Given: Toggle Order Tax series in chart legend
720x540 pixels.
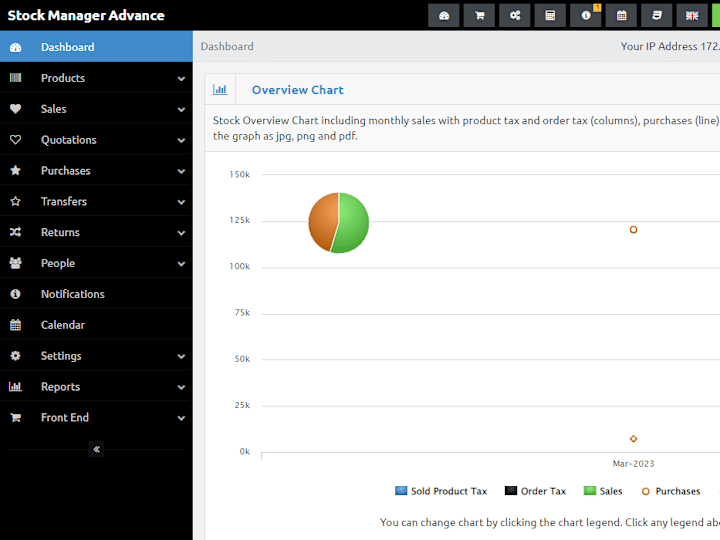Looking at the screenshot, I should coord(535,491).
